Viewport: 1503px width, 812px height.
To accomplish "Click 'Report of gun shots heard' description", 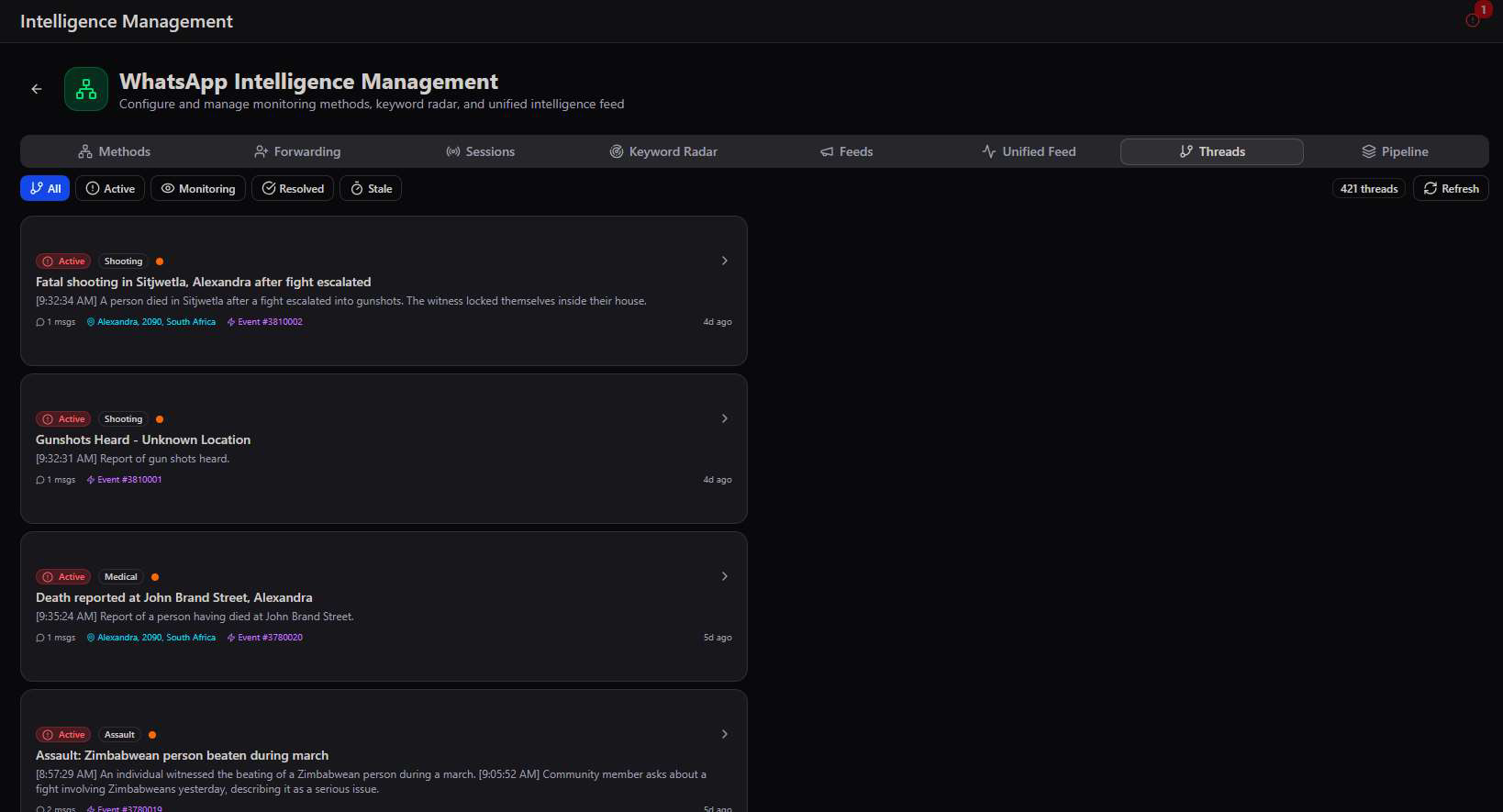I will pos(133,459).
